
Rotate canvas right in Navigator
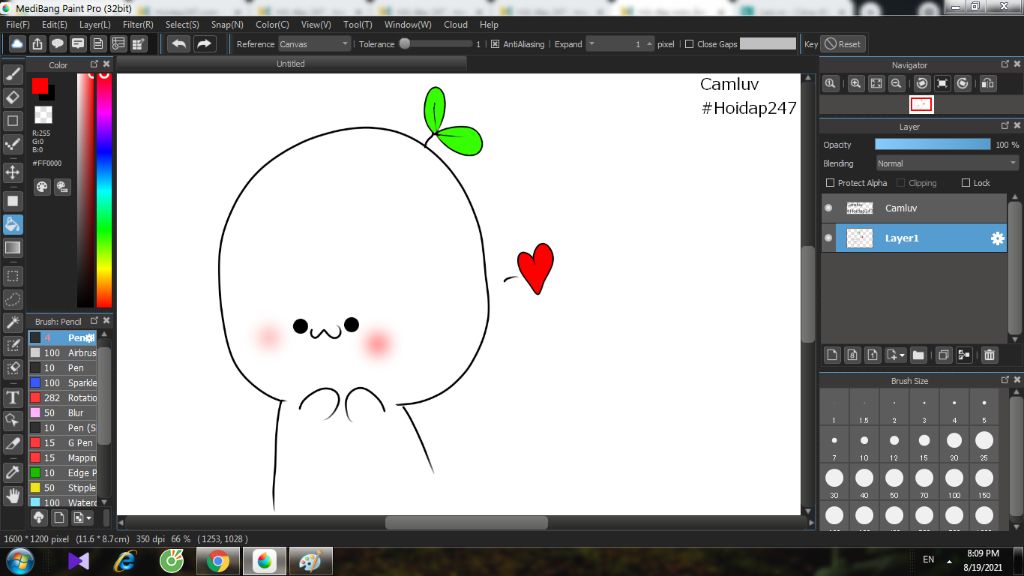click(x=963, y=84)
